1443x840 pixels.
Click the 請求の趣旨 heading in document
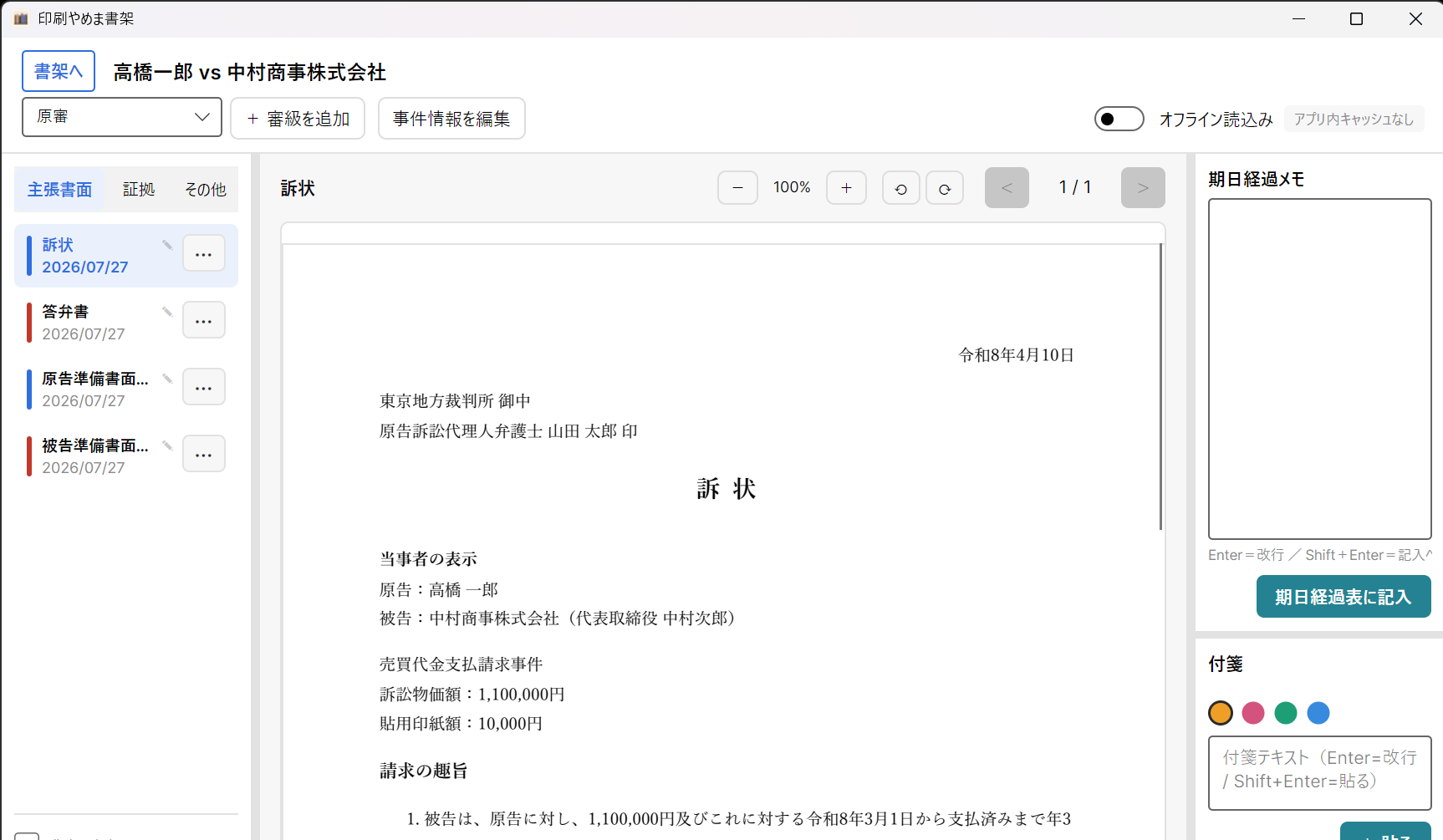(x=424, y=771)
